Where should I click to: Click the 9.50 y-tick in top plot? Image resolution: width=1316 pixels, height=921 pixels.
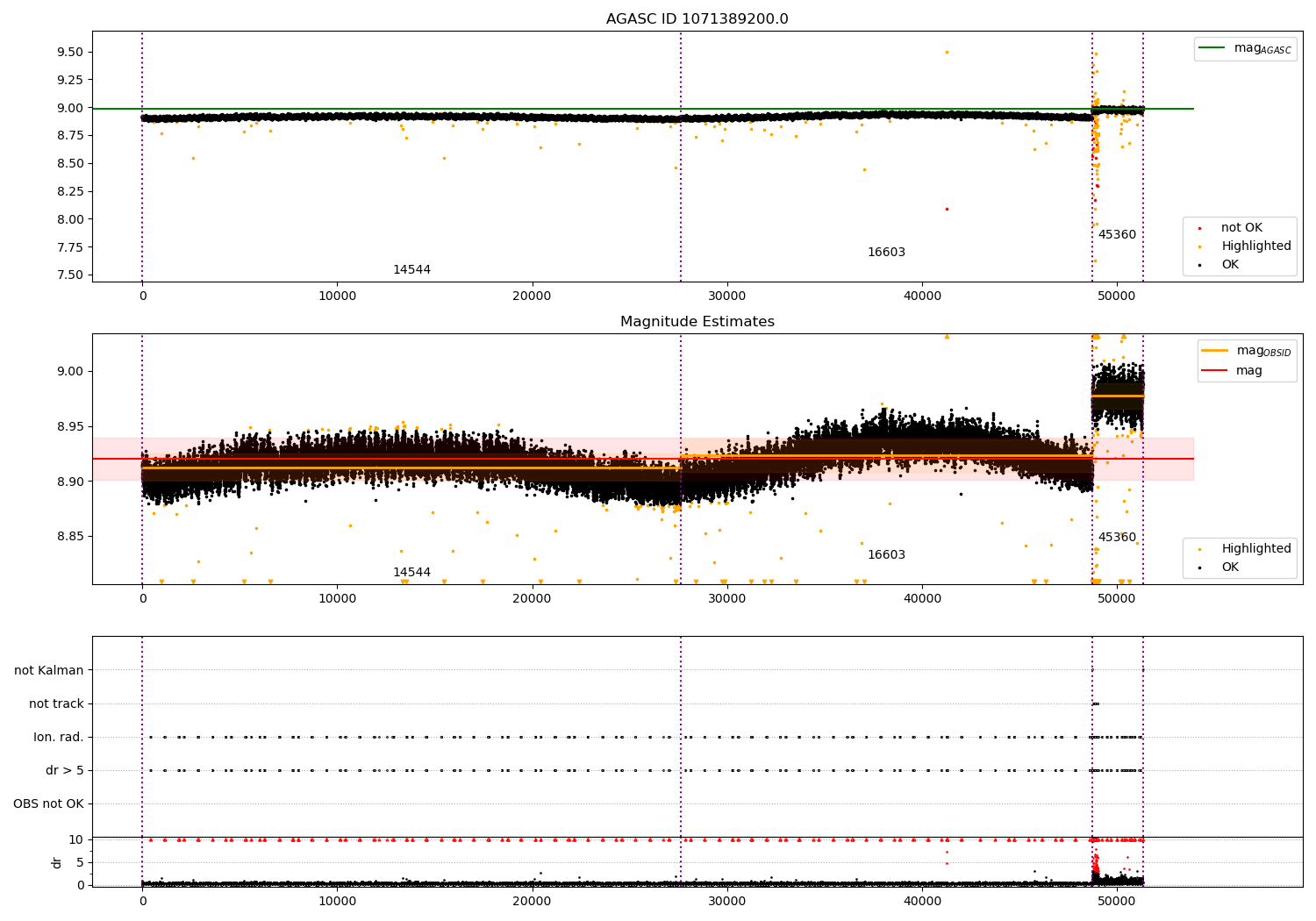(x=70, y=53)
